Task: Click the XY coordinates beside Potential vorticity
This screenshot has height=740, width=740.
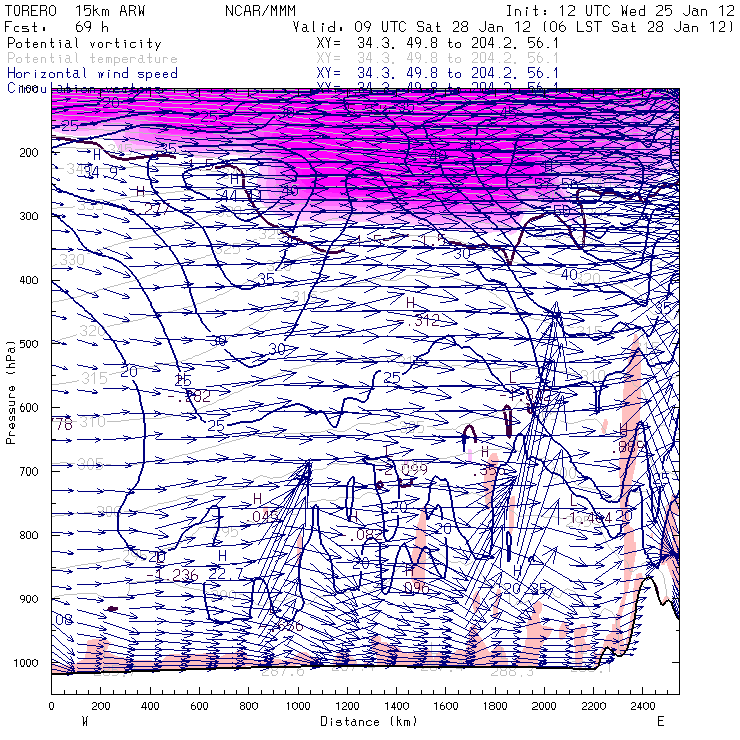Action: [437, 43]
